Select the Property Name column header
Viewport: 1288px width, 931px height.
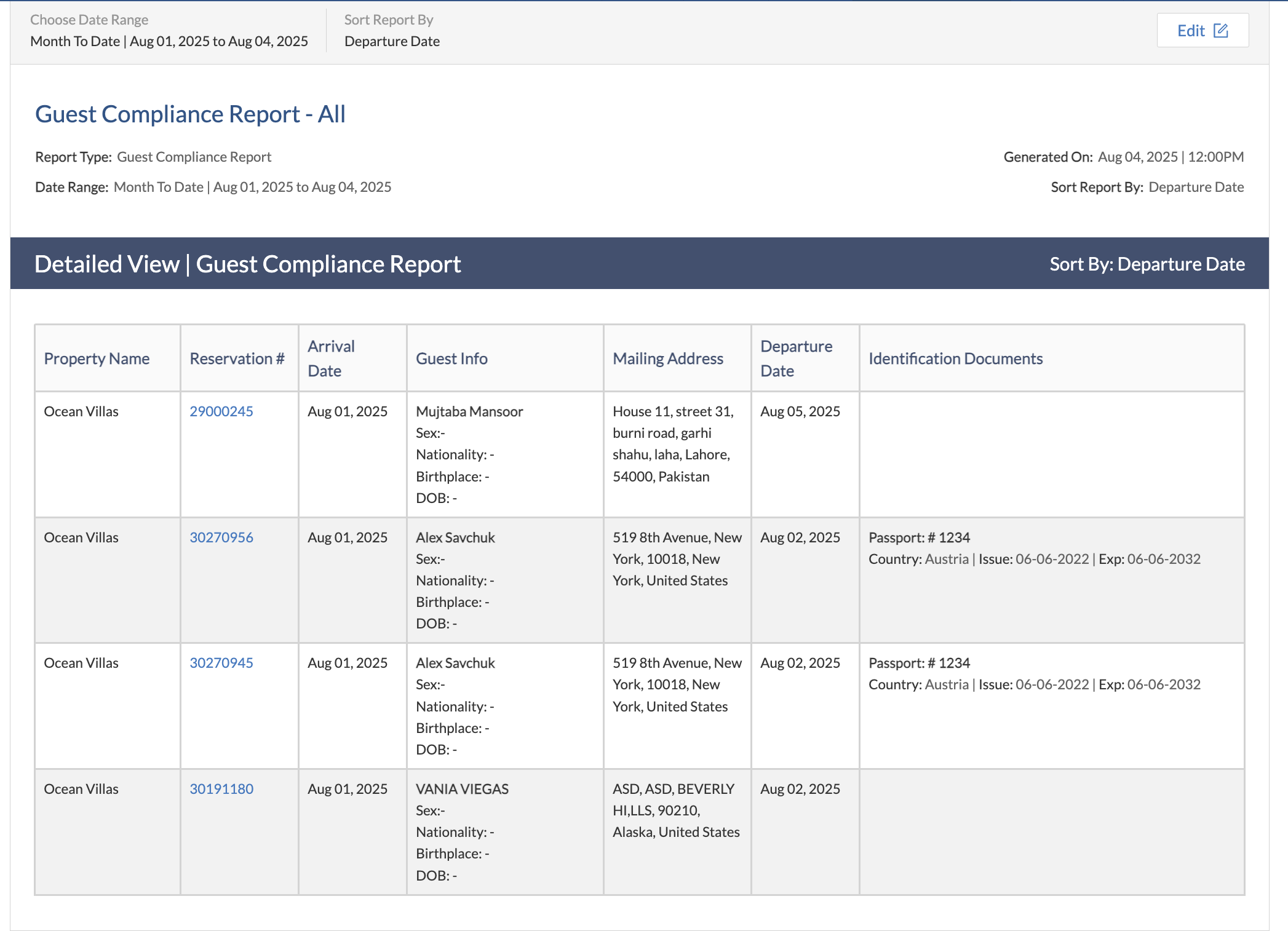[97, 359]
